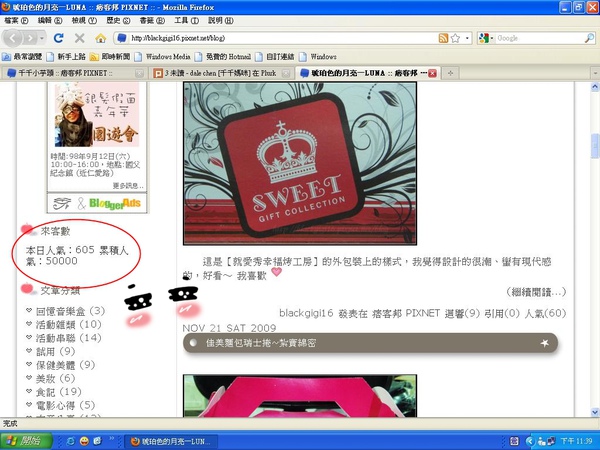This screenshot has width=600, height=450.
Task: Open the 歷史 (History) menu
Action: click(x=118, y=20)
